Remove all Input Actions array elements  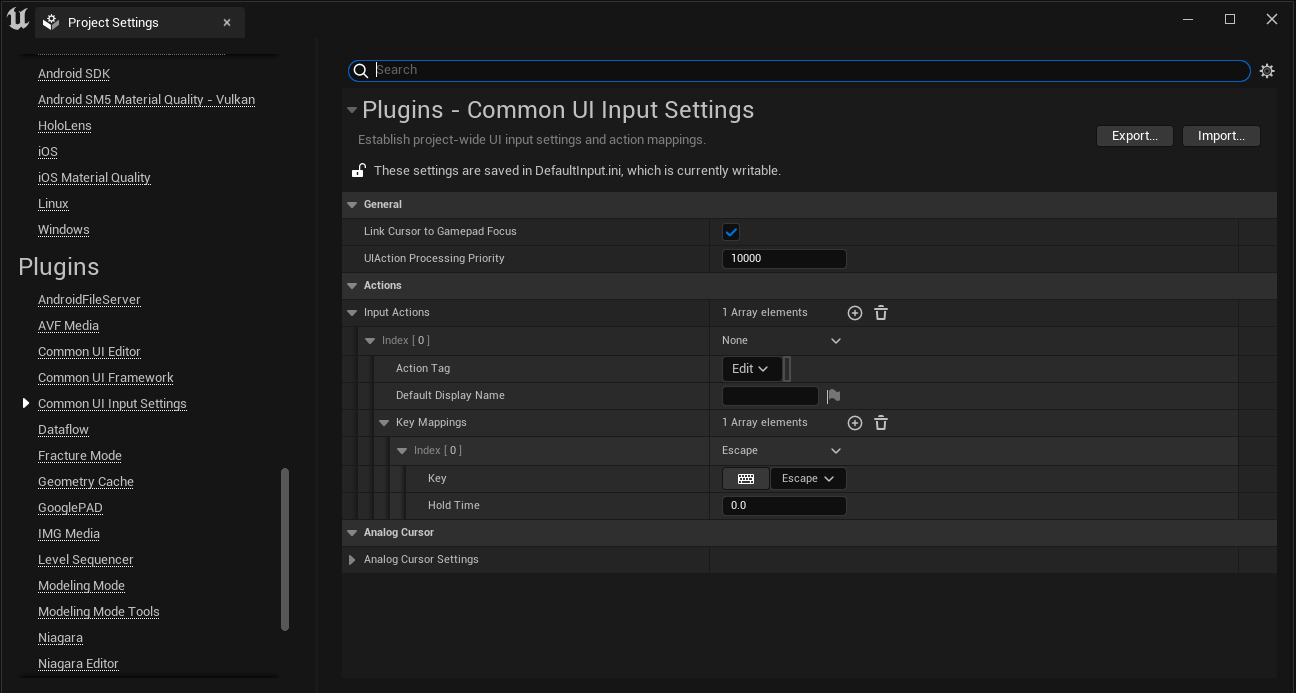[881, 313]
